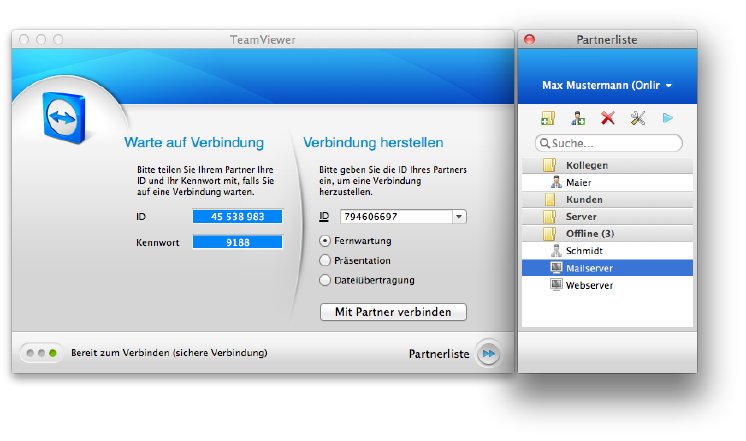This screenshot has height=441, width=746.
Task: Select Maier in the partner list
Action: (607, 183)
